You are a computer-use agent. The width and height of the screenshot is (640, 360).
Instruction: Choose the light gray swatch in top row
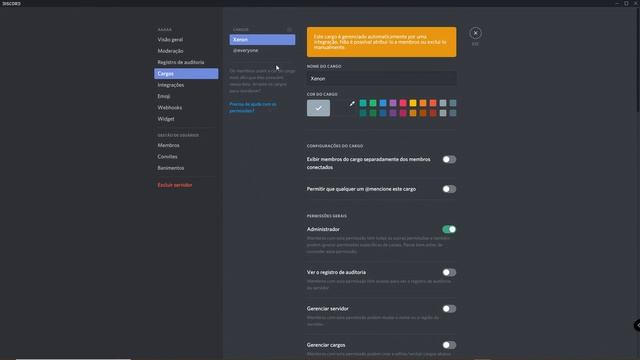coord(443,103)
